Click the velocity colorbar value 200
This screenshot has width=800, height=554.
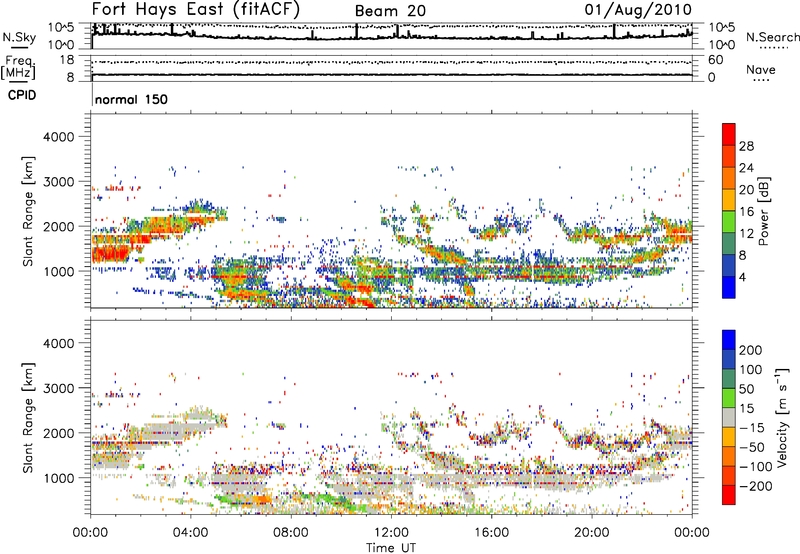click(751, 350)
